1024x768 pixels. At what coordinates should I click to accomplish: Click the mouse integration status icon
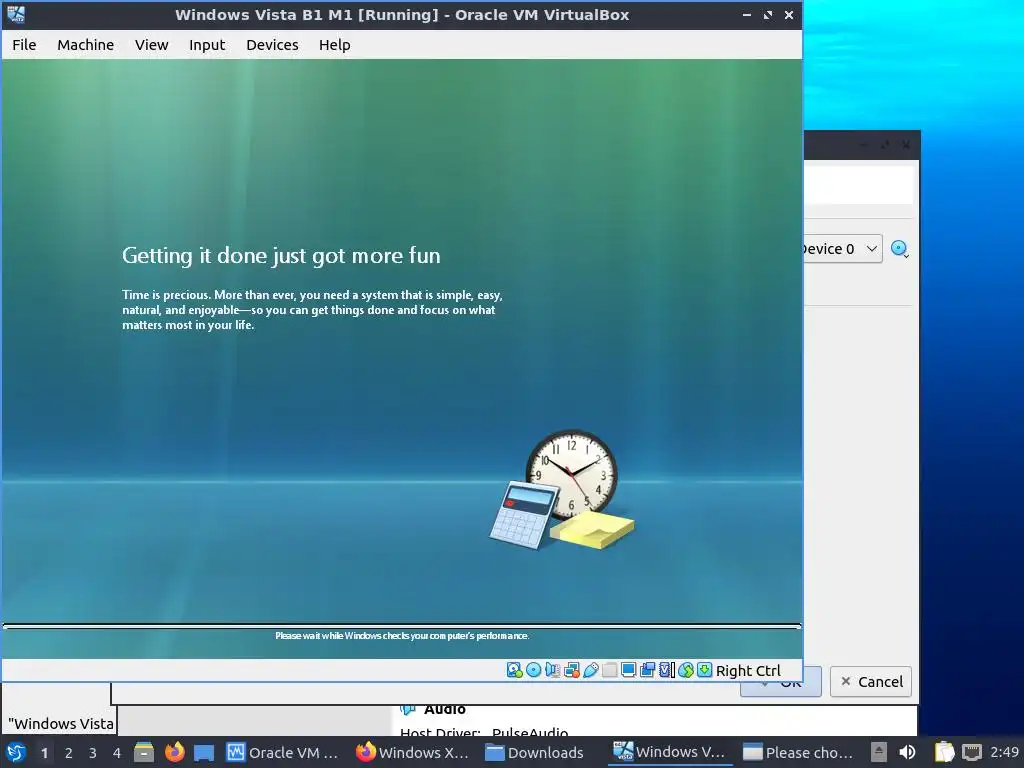pos(686,670)
